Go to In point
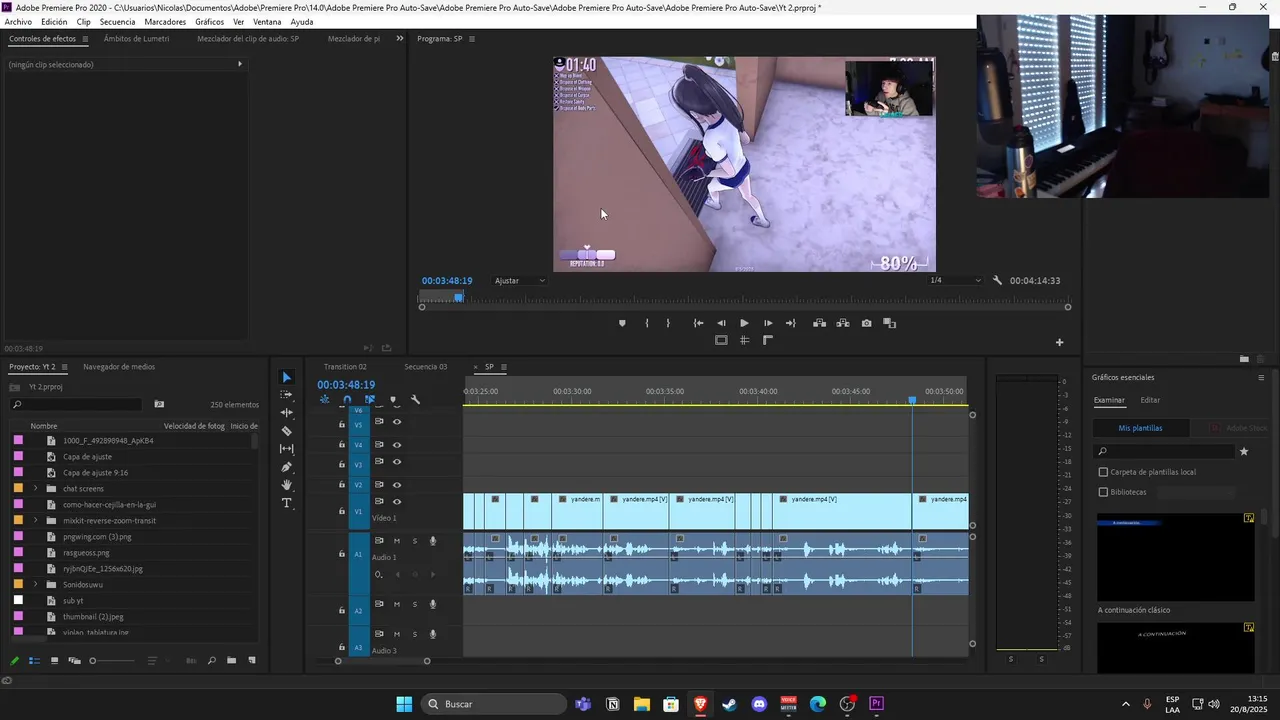 [x=698, y=323]
